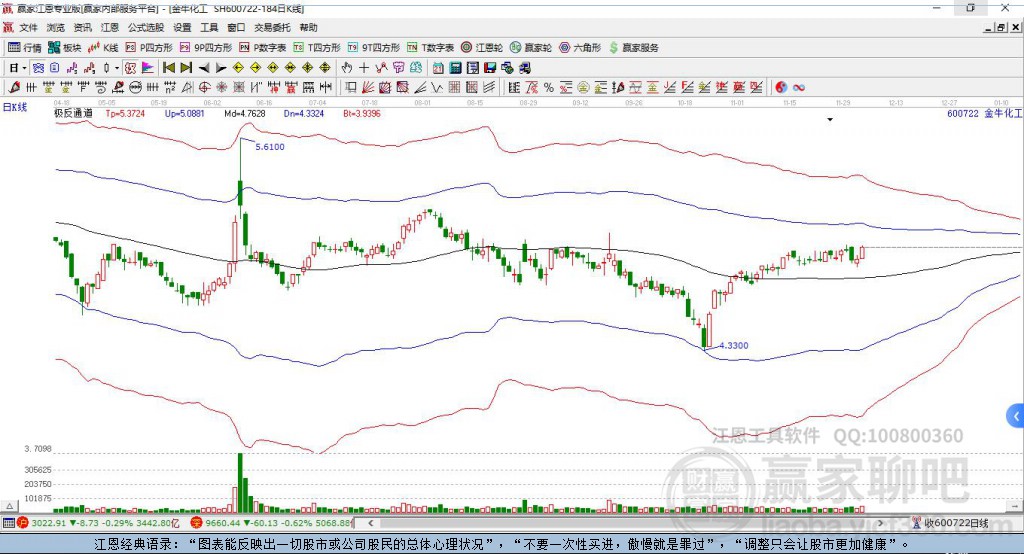Select the zigzag wave line tool
1024x554 pixels.
pos(436,88)
